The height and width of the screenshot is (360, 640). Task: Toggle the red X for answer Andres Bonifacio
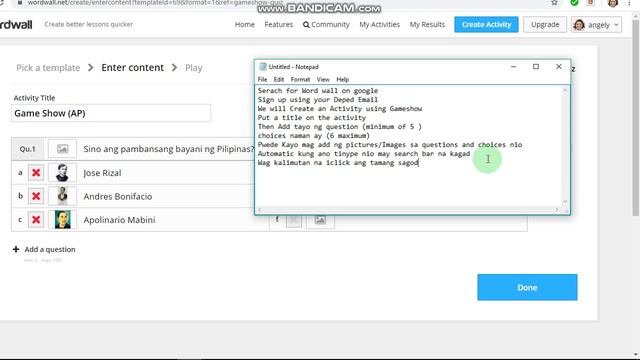36,196
